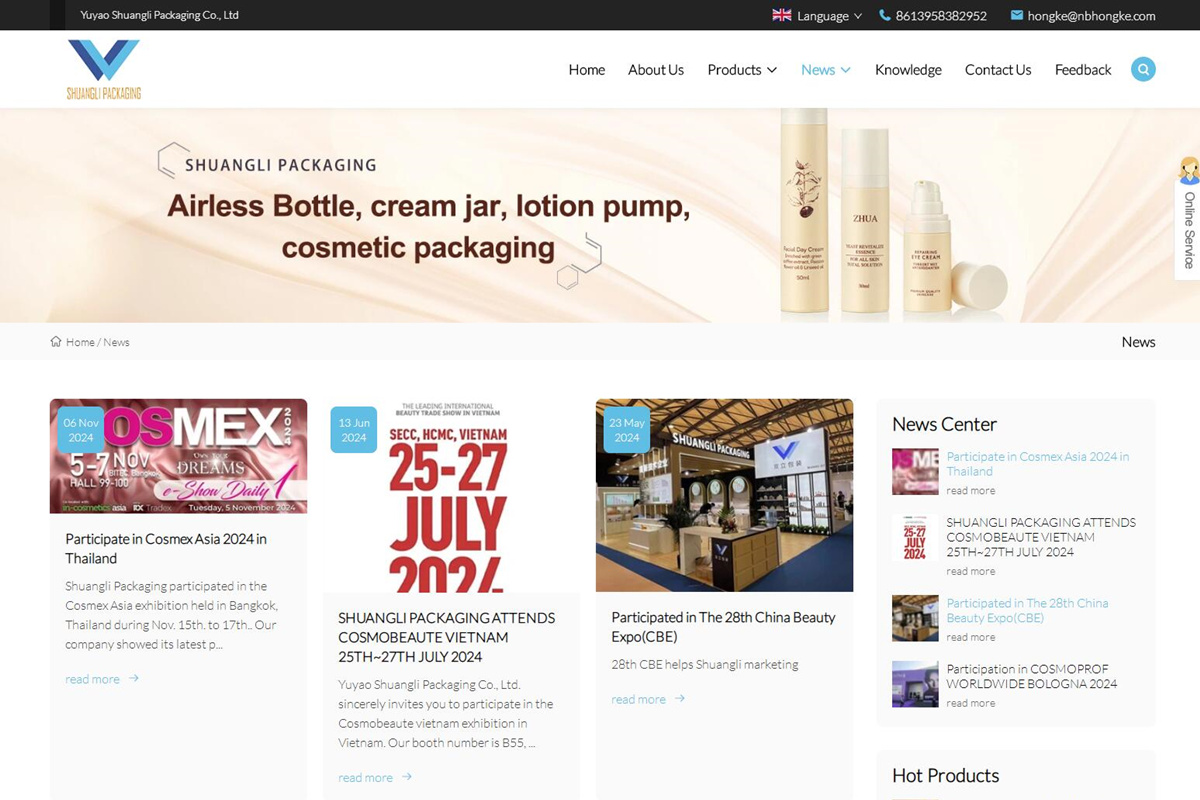The height and width of the screenshot is (800, 1200).
Task: Open the Contact Us page
Action: pyautogui.click(x=998, y=70)
